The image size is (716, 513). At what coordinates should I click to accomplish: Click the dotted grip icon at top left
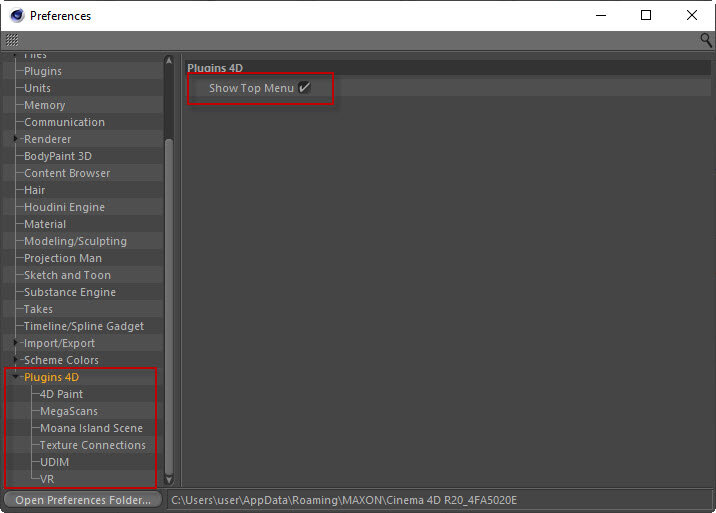point(12,40)
